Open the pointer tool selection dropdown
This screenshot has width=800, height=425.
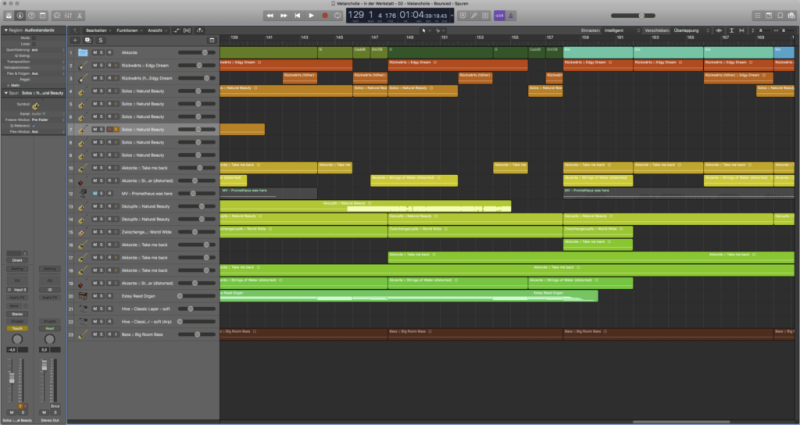point(426,31)
